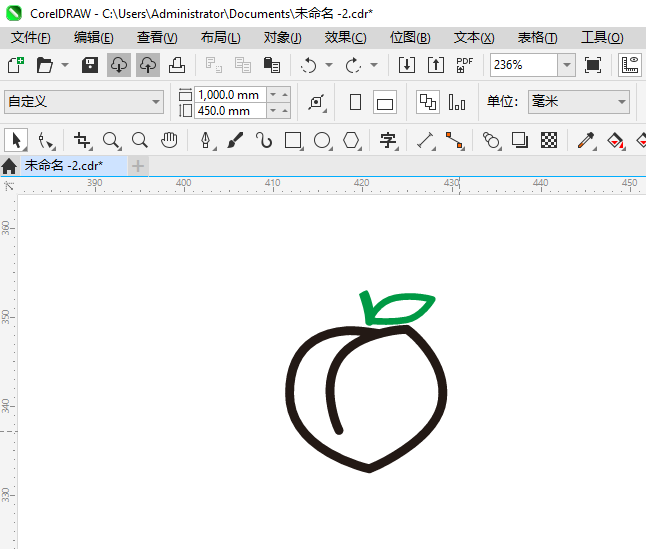The image size is (646, 549).
Task: Save the document with floppy icon
Action: click(x=90, y=65)
